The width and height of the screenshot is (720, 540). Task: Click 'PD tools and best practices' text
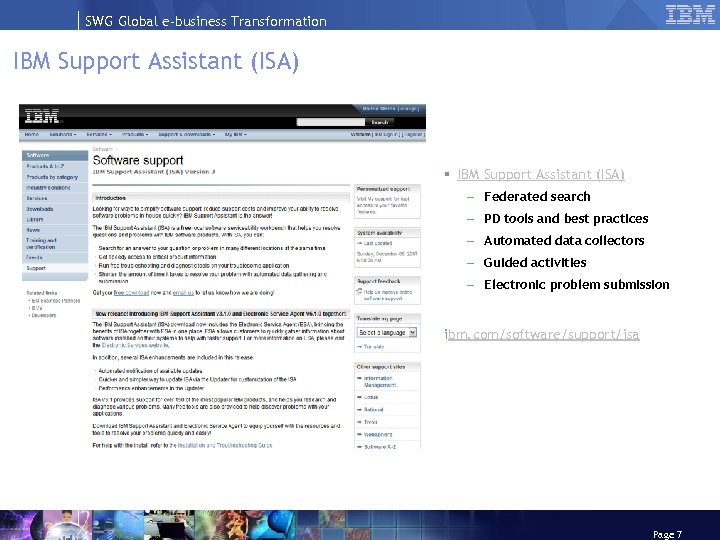pyautogui.click(x=566, y=219)
